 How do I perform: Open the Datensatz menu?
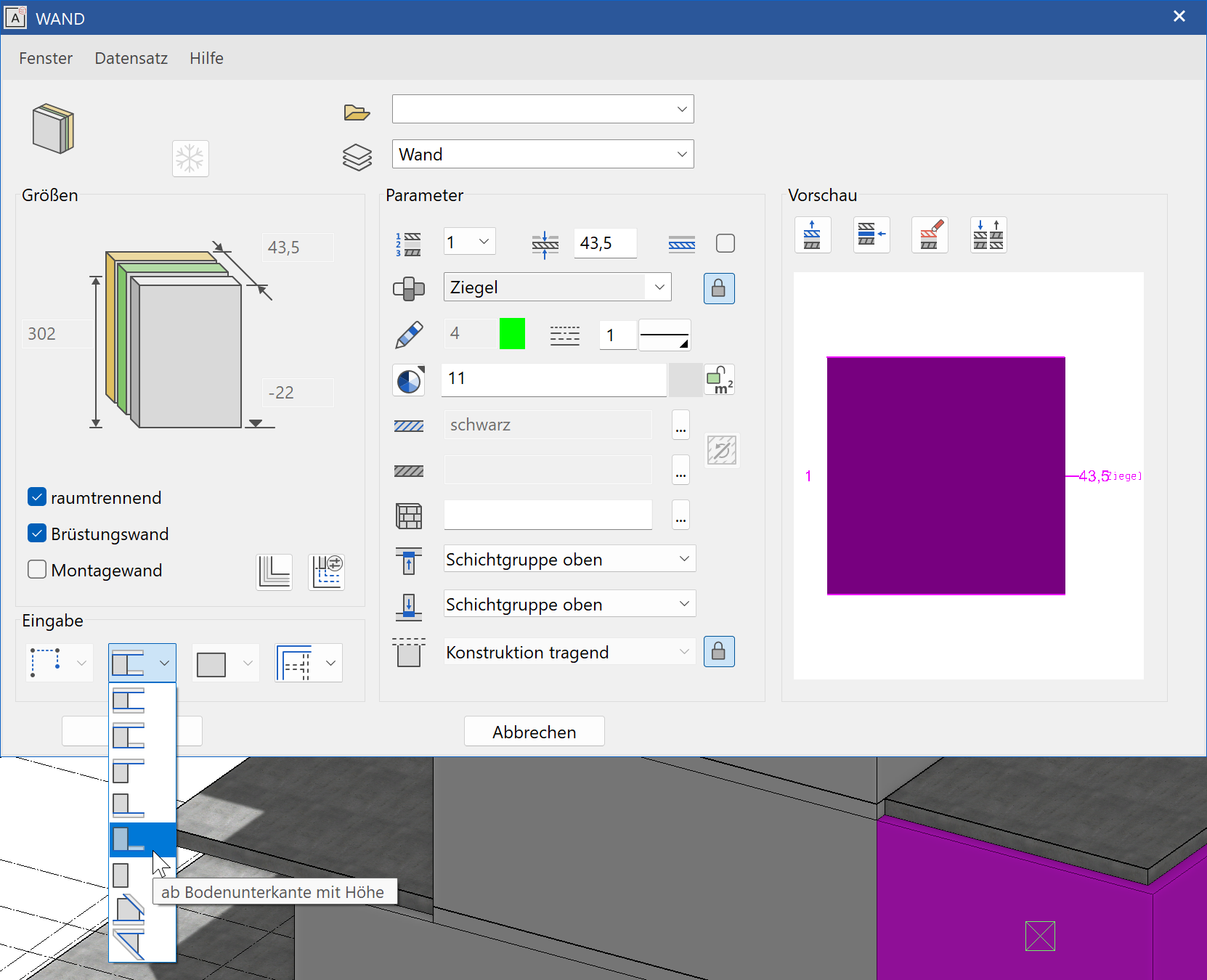pos(131,58)
